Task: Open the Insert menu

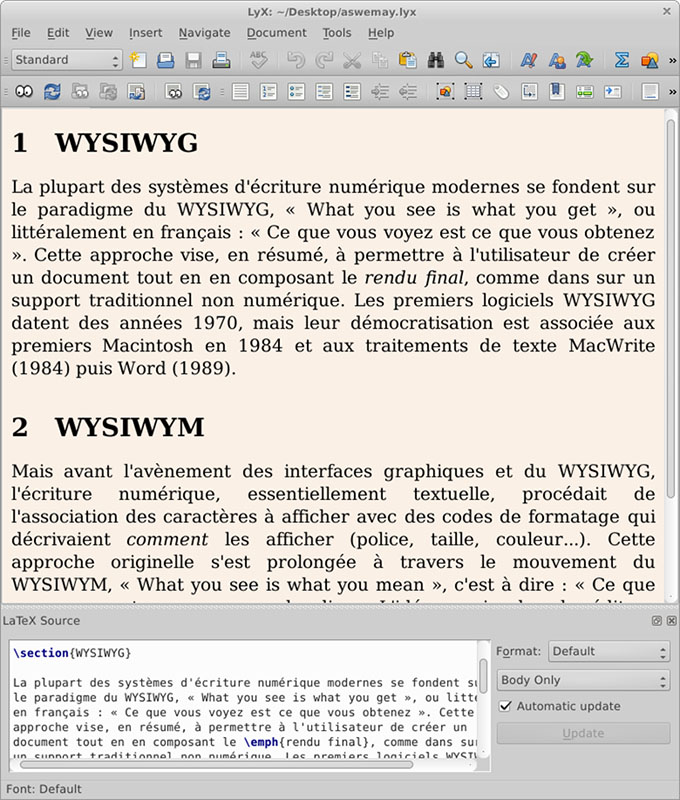Action: (145, 33)
